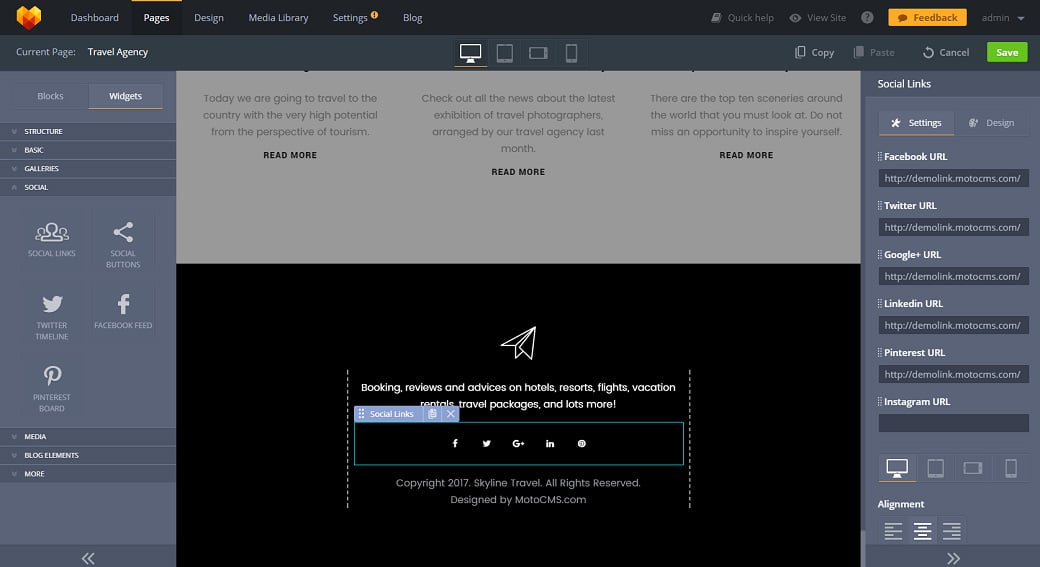Click the Facebook icon in footer
This screenshot has height=567, width=1040.
[x=455, y=443]
